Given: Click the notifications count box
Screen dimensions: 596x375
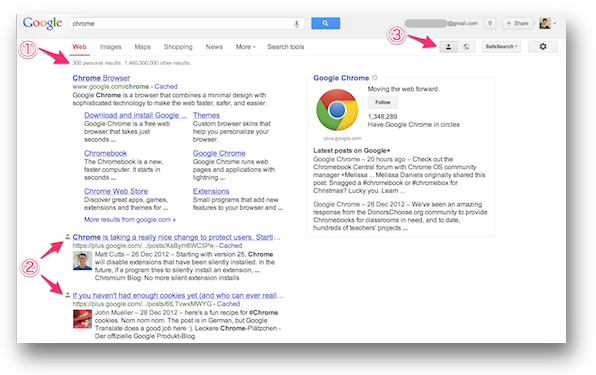Looking at the screenshot, I should pos(490,24).
